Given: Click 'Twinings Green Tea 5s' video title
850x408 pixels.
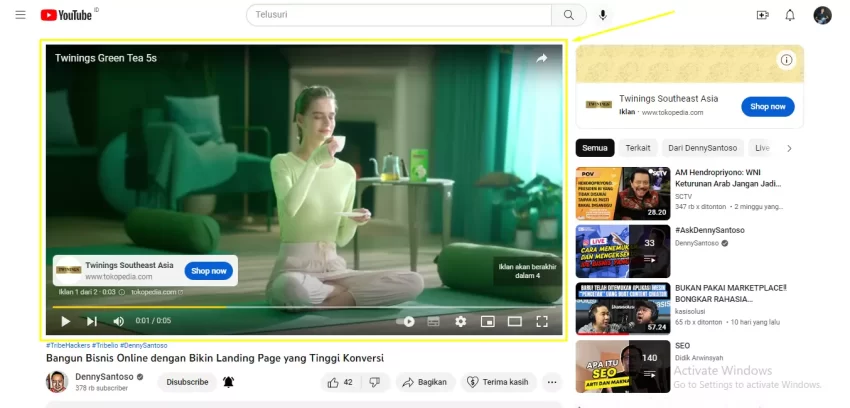Looking at the screenshot, I should coord(106,58).
